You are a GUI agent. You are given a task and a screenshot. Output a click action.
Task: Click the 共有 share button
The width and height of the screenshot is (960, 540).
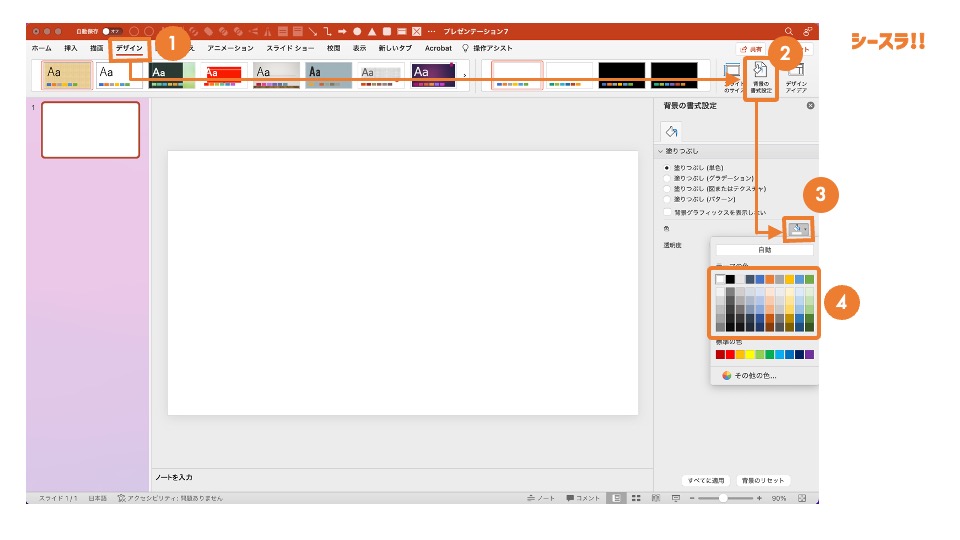pyautogui.click(x=751, y=49)
